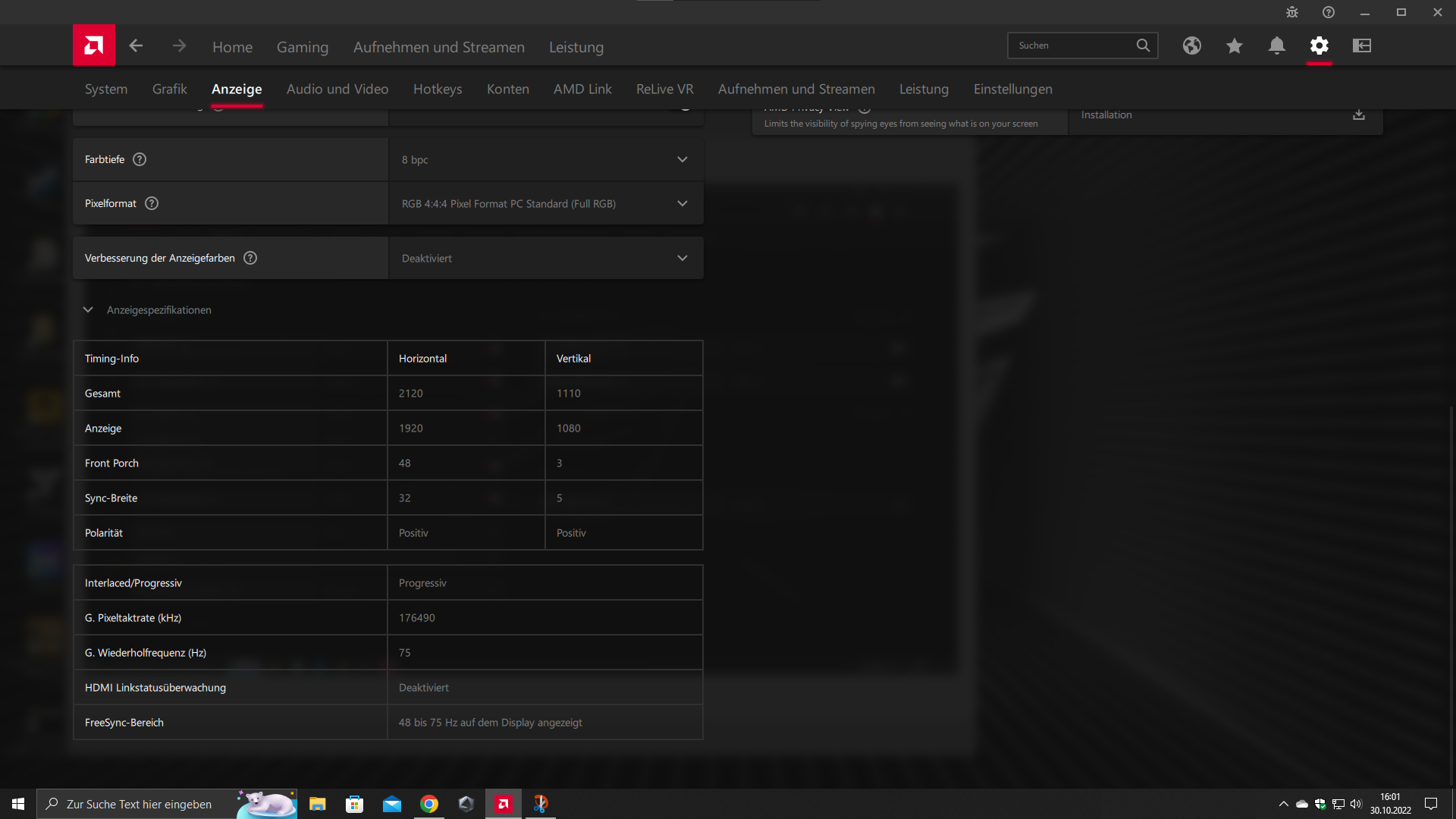
Task: Click the download icon next to Installation
Action: [1358, 115]
